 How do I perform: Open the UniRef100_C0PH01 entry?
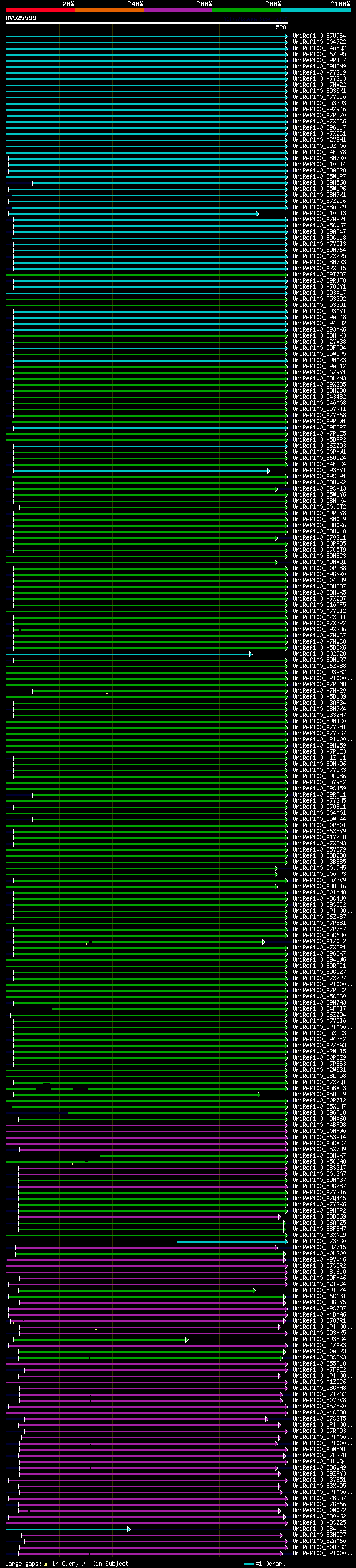point(319,825)
